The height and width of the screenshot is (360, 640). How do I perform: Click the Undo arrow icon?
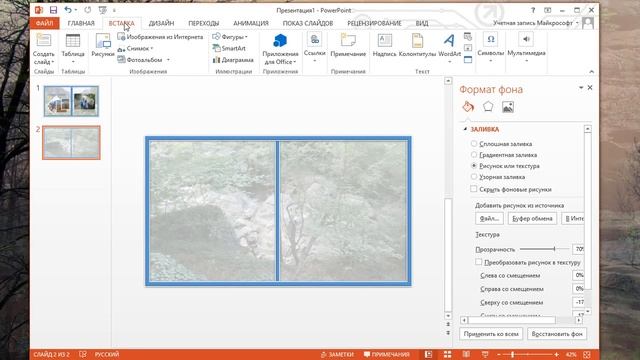[68, 10]
